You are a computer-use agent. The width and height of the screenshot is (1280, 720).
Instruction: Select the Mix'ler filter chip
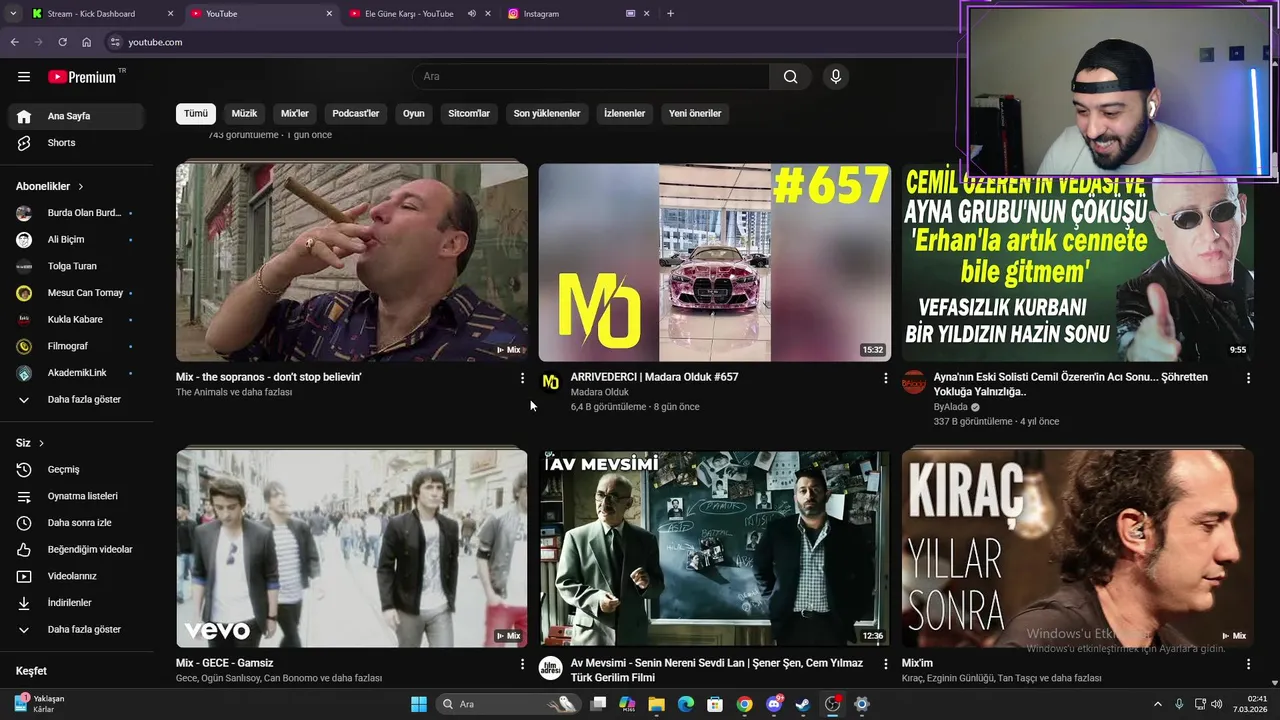click(x=295, y=114)
